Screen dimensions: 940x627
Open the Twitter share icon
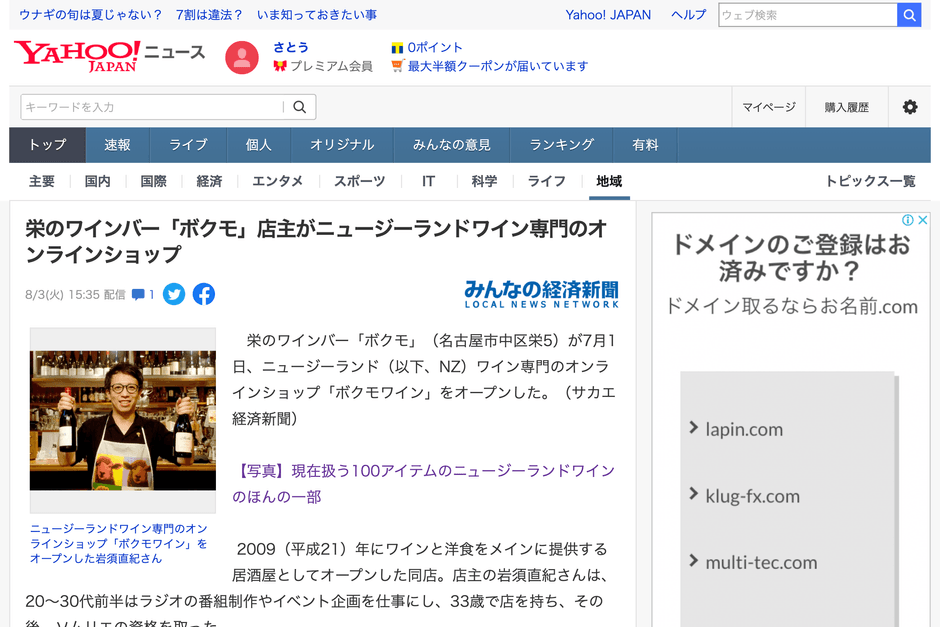(174, 294)
